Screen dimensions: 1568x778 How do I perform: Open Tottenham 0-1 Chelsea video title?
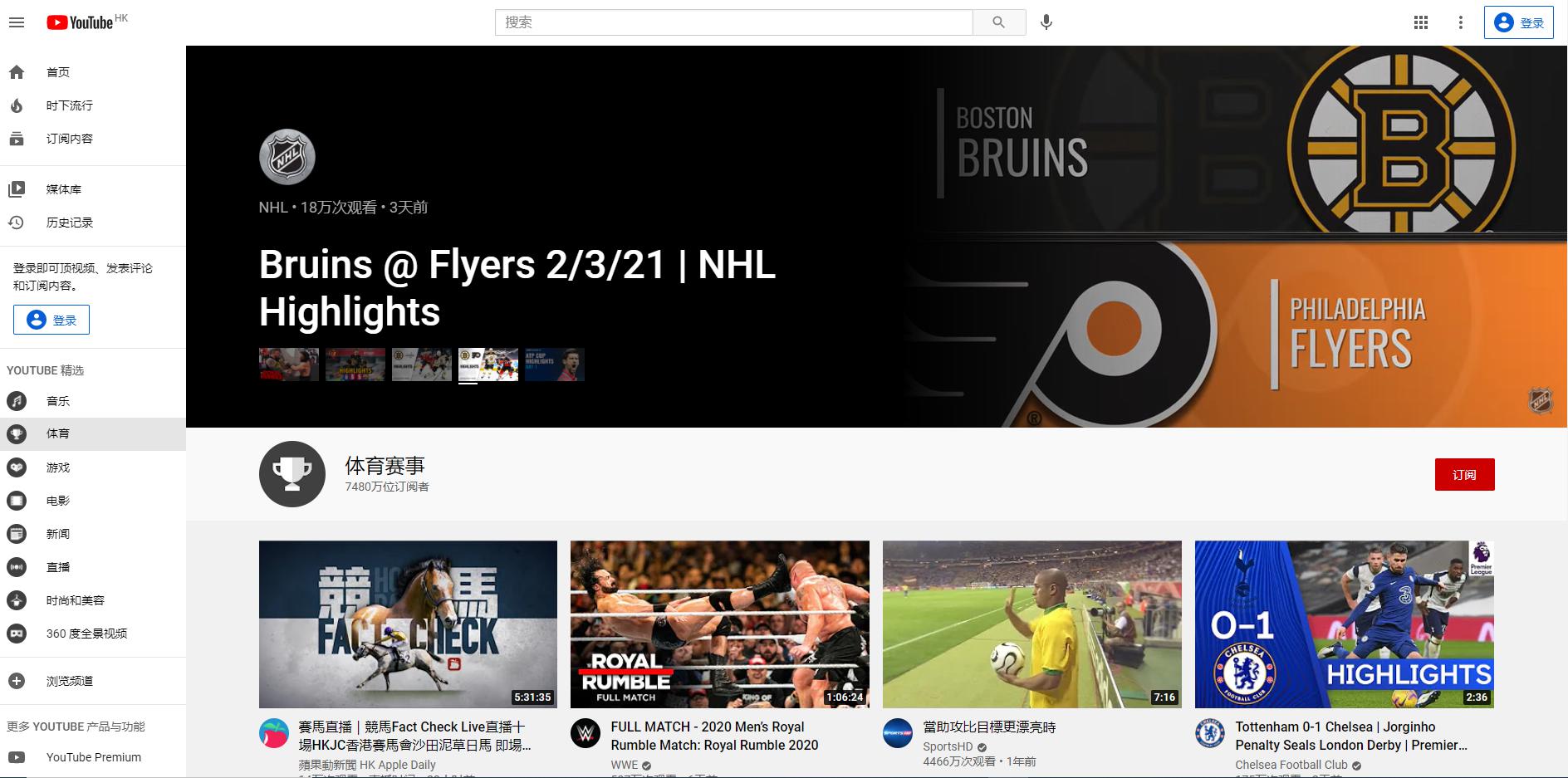[x=1351, y=736]
